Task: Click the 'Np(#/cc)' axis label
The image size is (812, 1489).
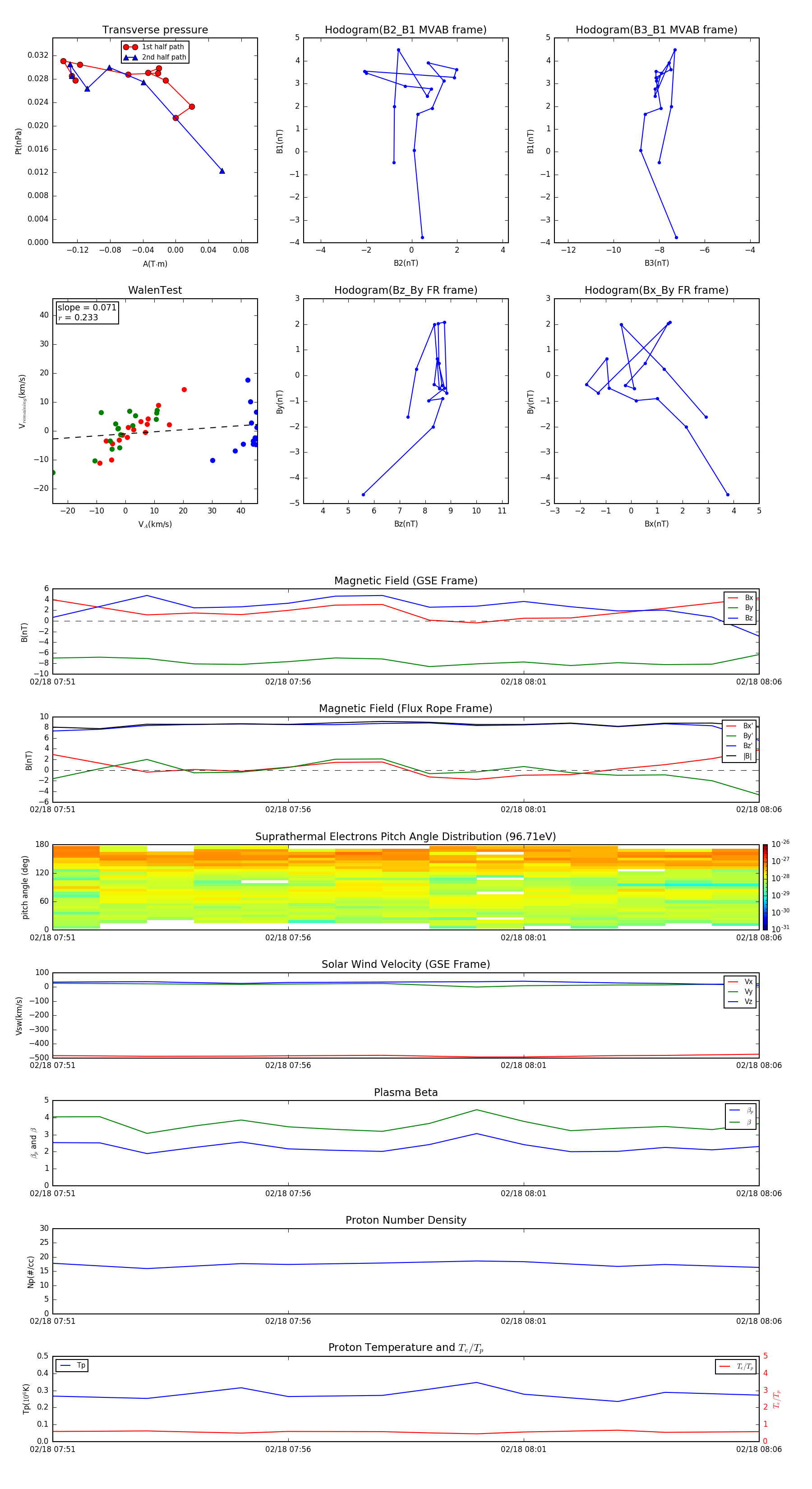Action: 31,1272
